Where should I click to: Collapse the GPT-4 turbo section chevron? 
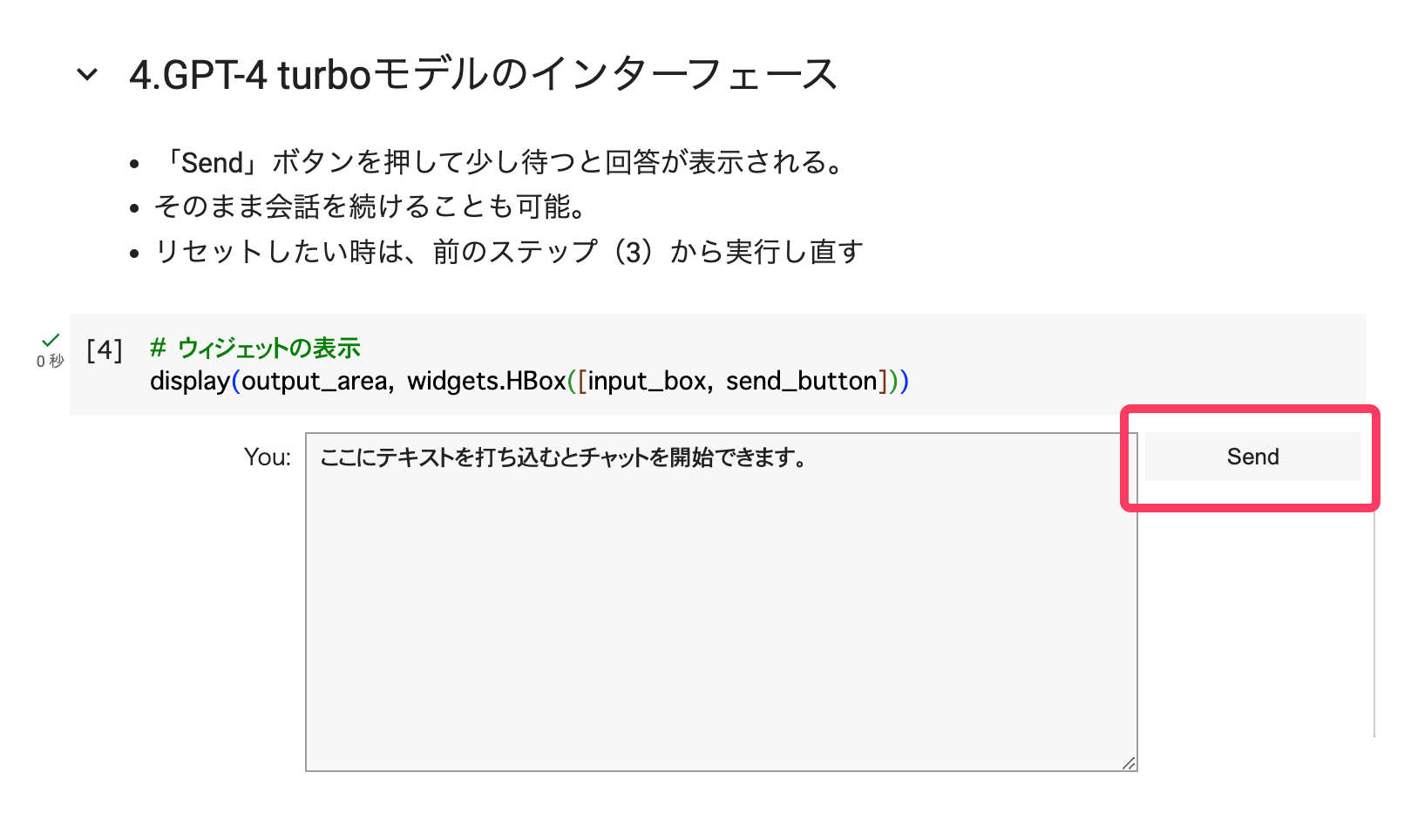(87, 75)
